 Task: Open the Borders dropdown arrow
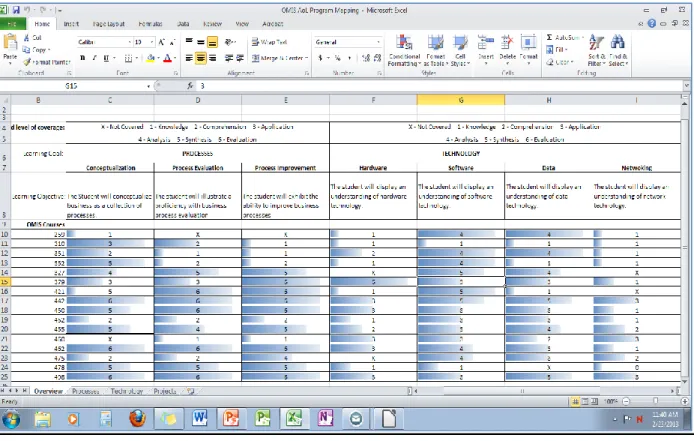(x=136, y=58)
